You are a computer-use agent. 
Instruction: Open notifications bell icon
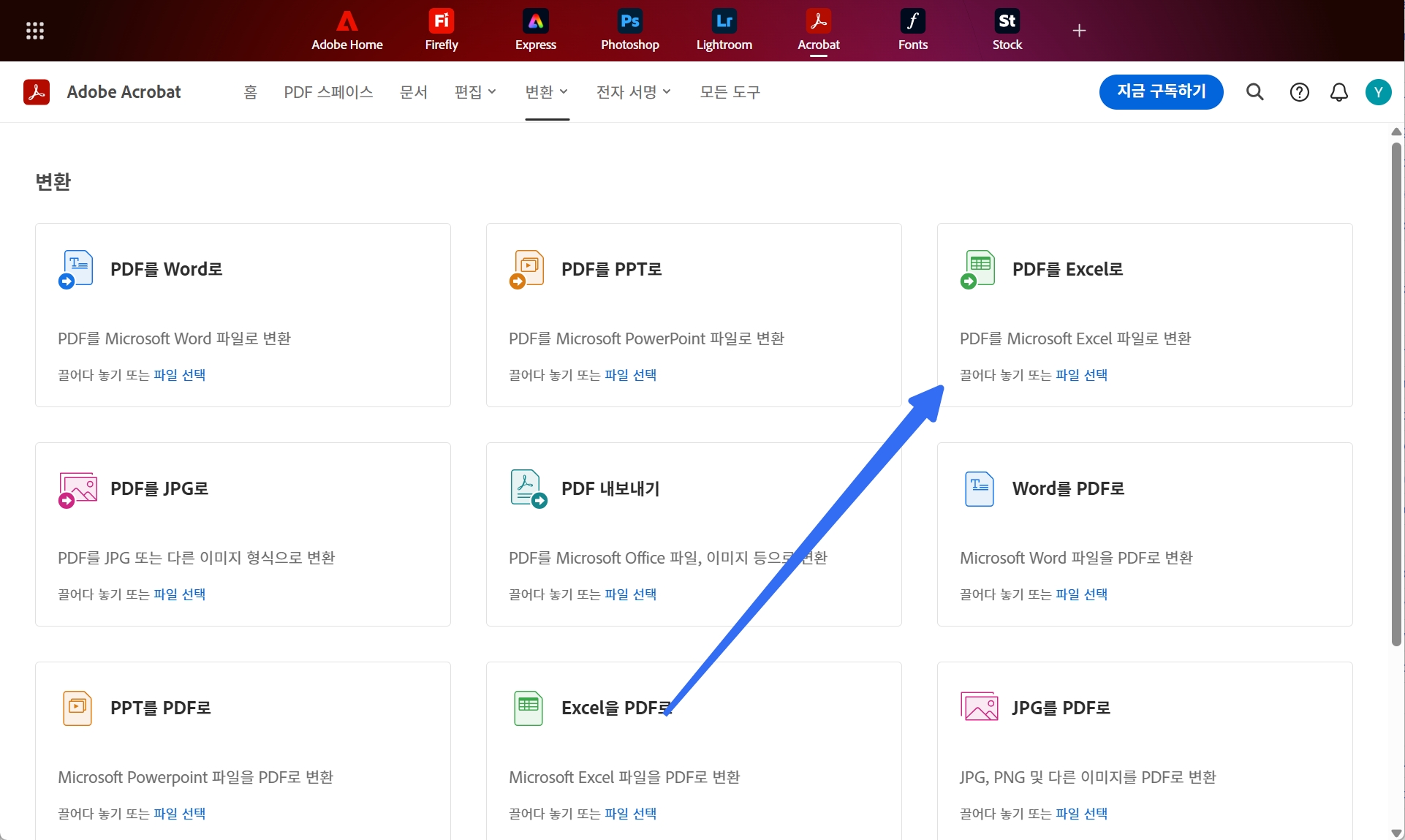(x=1339, y=92)
